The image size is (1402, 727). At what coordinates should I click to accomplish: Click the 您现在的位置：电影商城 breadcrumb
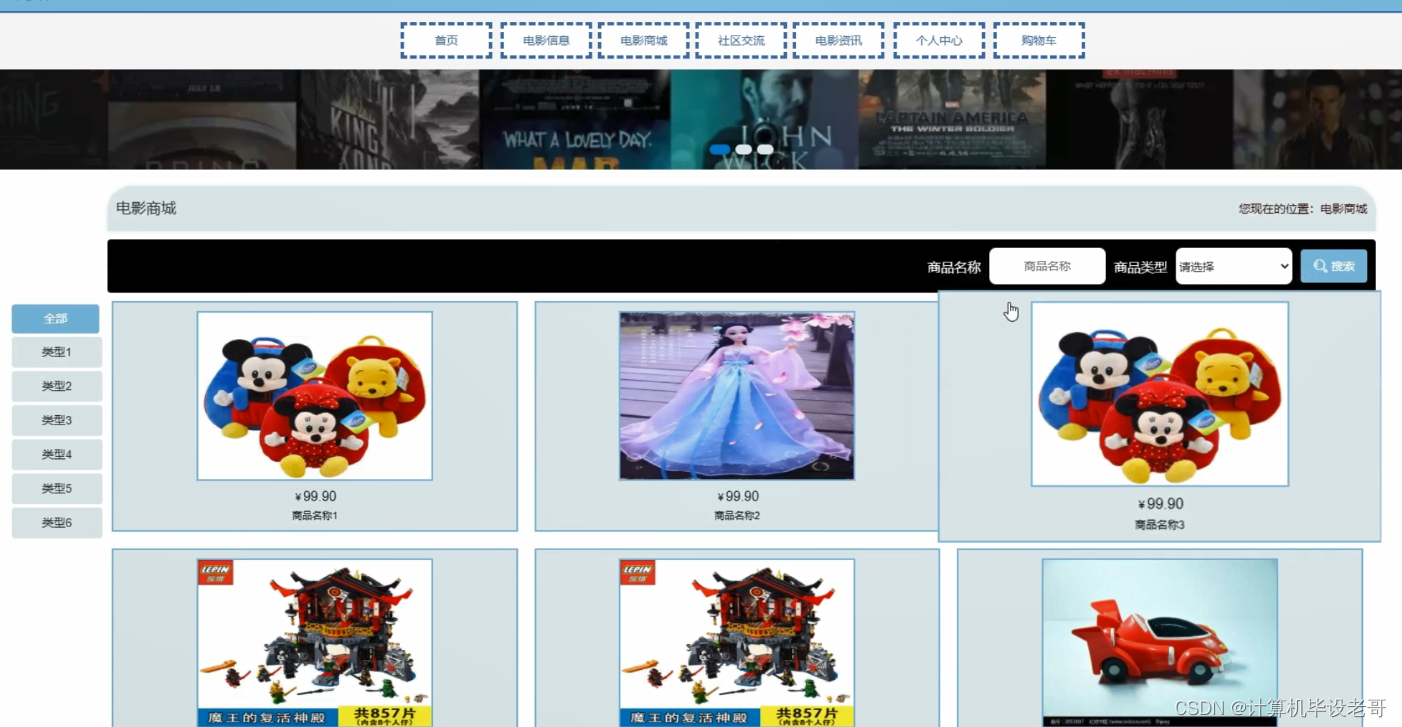click(x=1303, y=209)
